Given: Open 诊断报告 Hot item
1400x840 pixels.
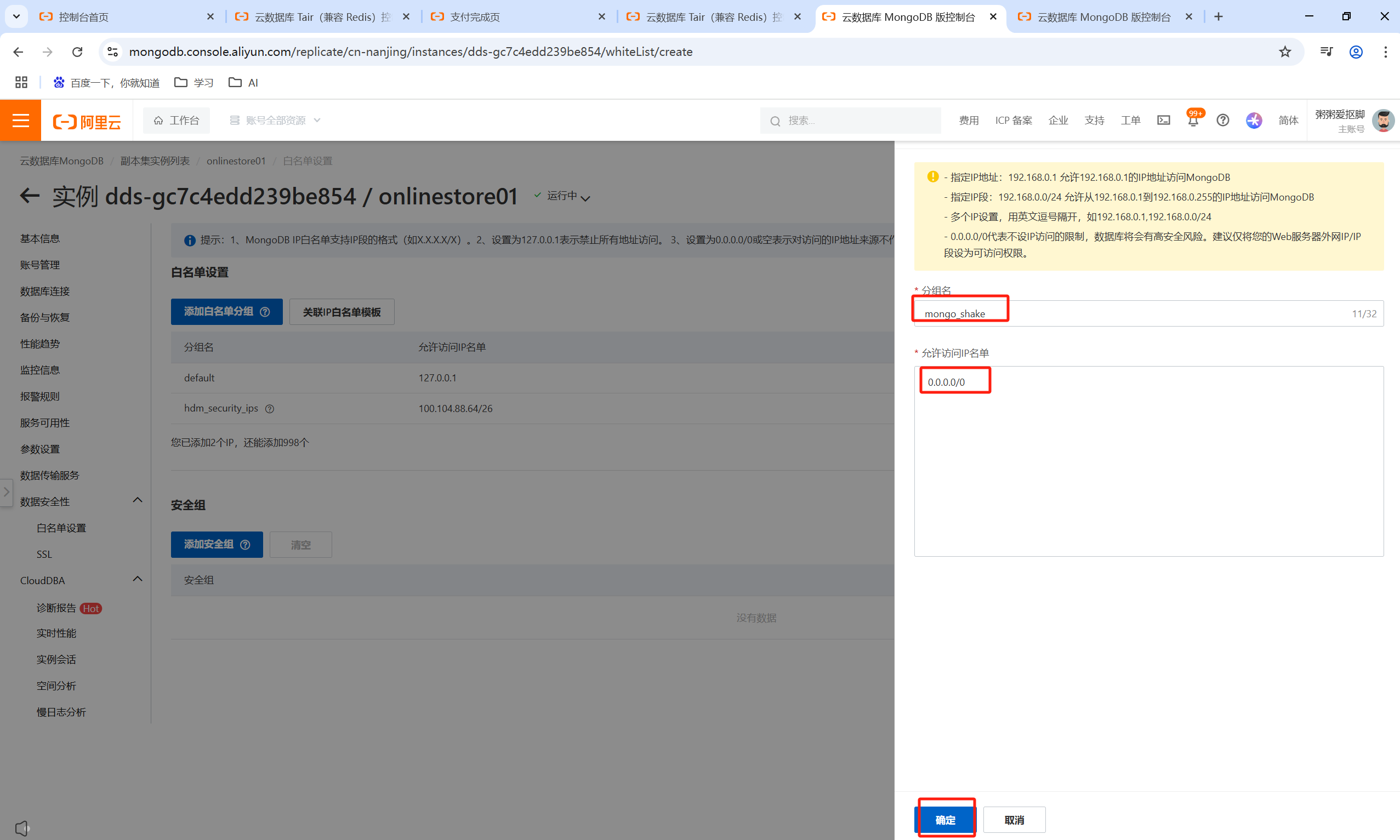Looking at the screenshot, I should [69, 607].
